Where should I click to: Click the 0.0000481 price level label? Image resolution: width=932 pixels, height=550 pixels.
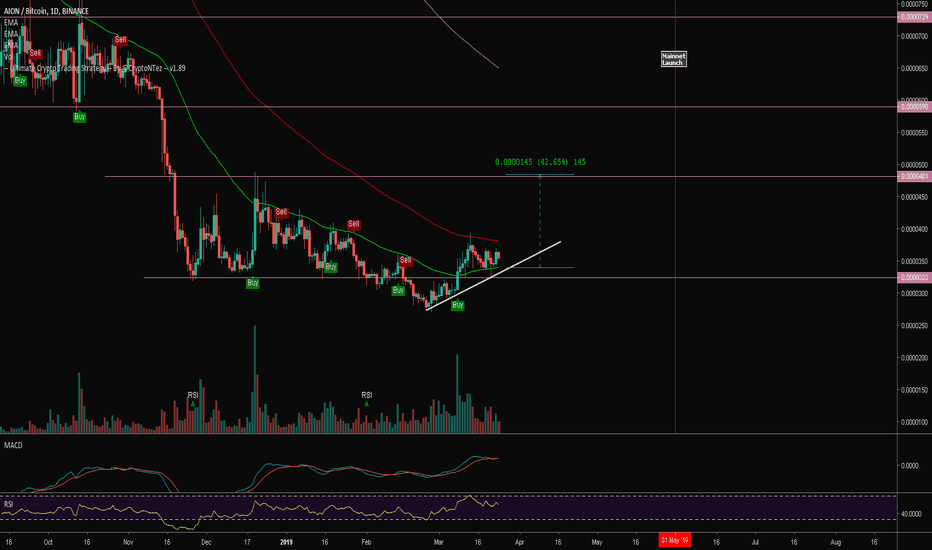(914, 177)
